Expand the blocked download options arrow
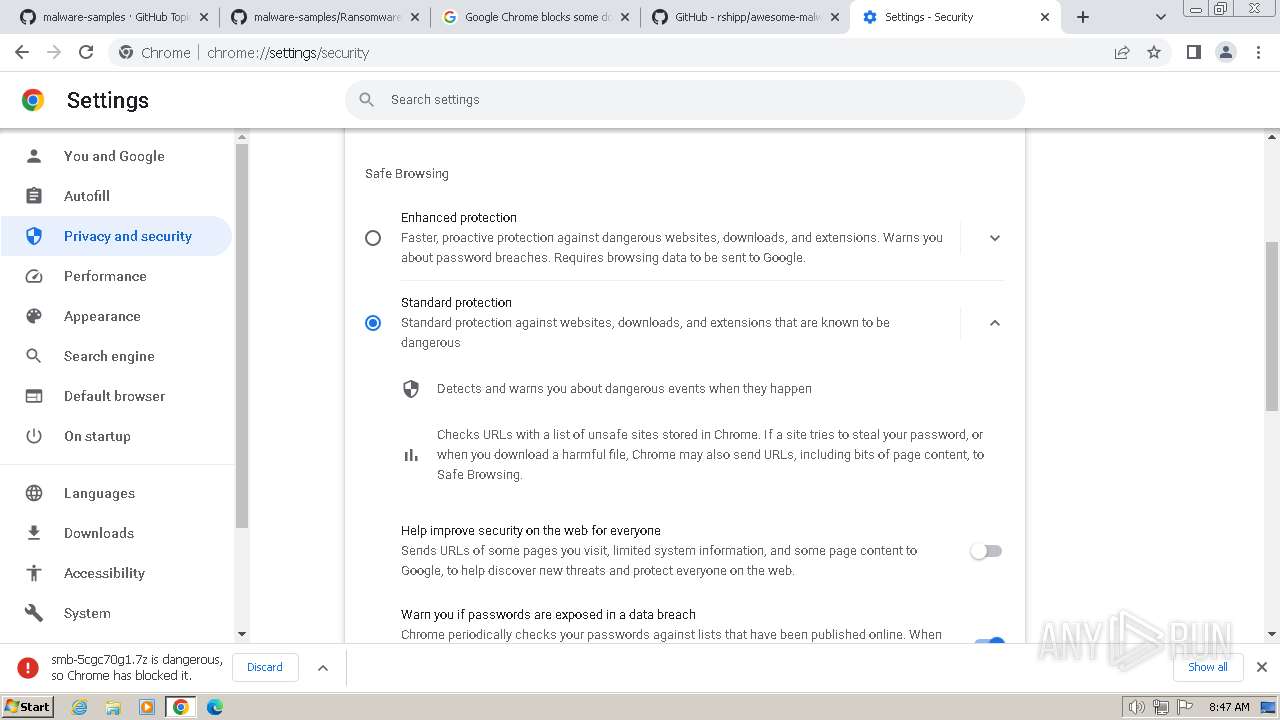Screen dimensions: 1280x720 (x=323, y=667)
